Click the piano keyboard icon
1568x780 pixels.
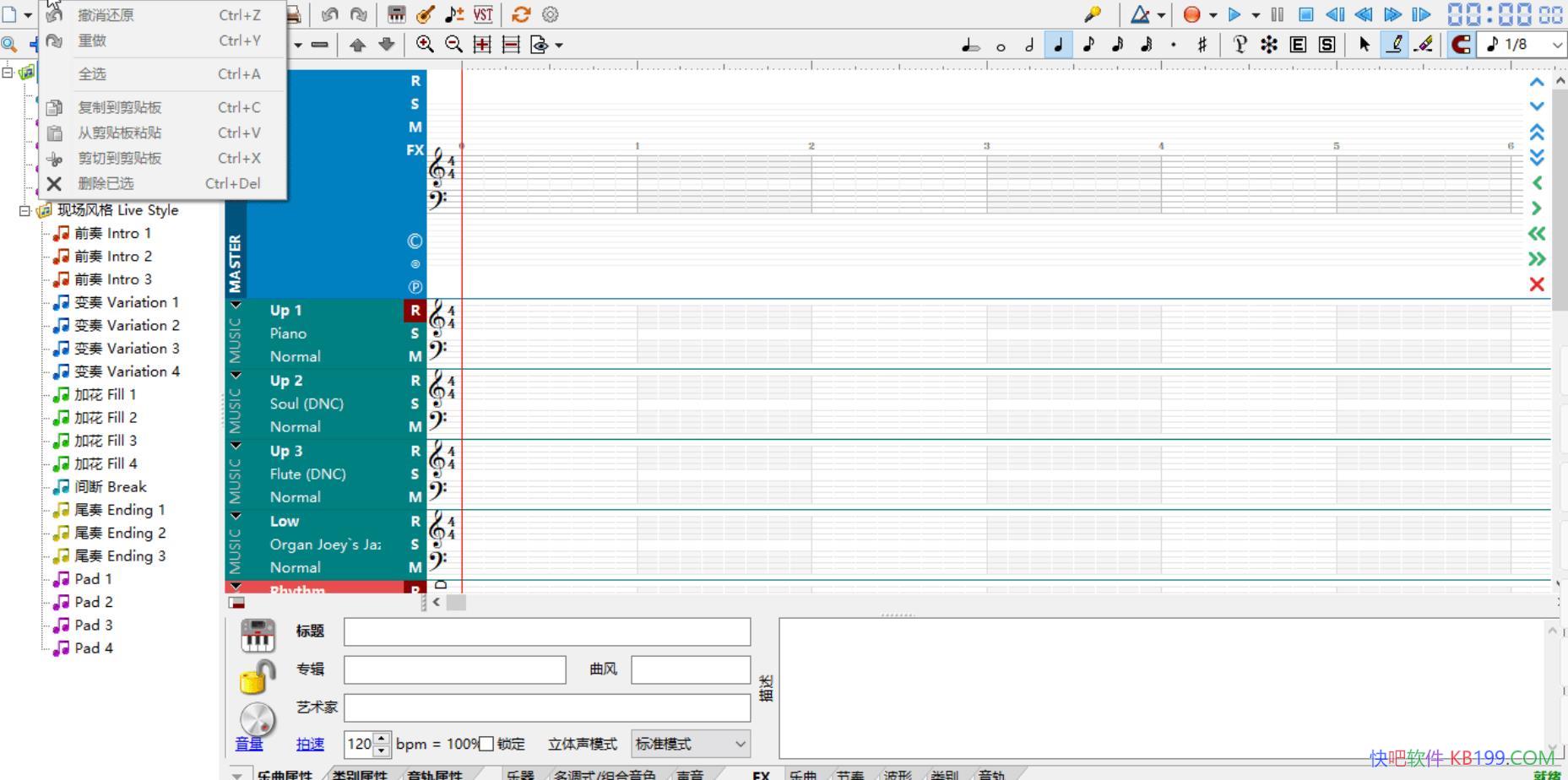tap(394, 14)
